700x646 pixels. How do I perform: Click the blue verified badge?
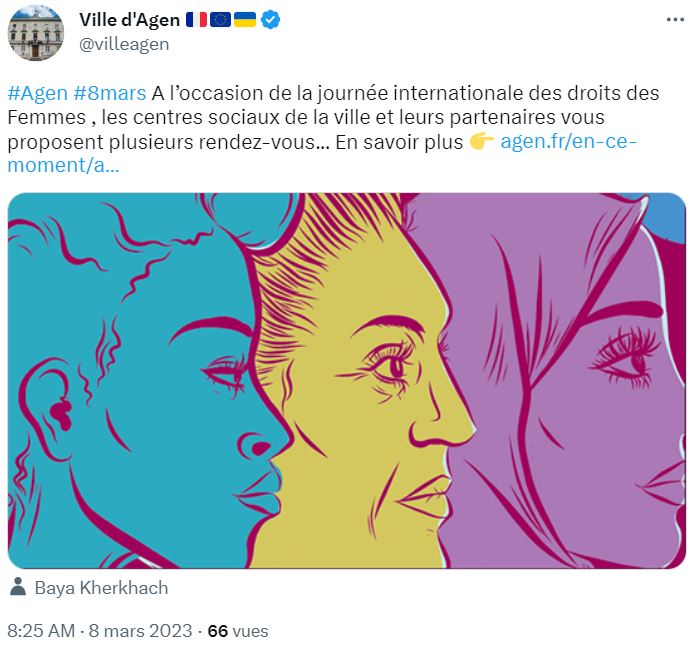tap(270, 20)
